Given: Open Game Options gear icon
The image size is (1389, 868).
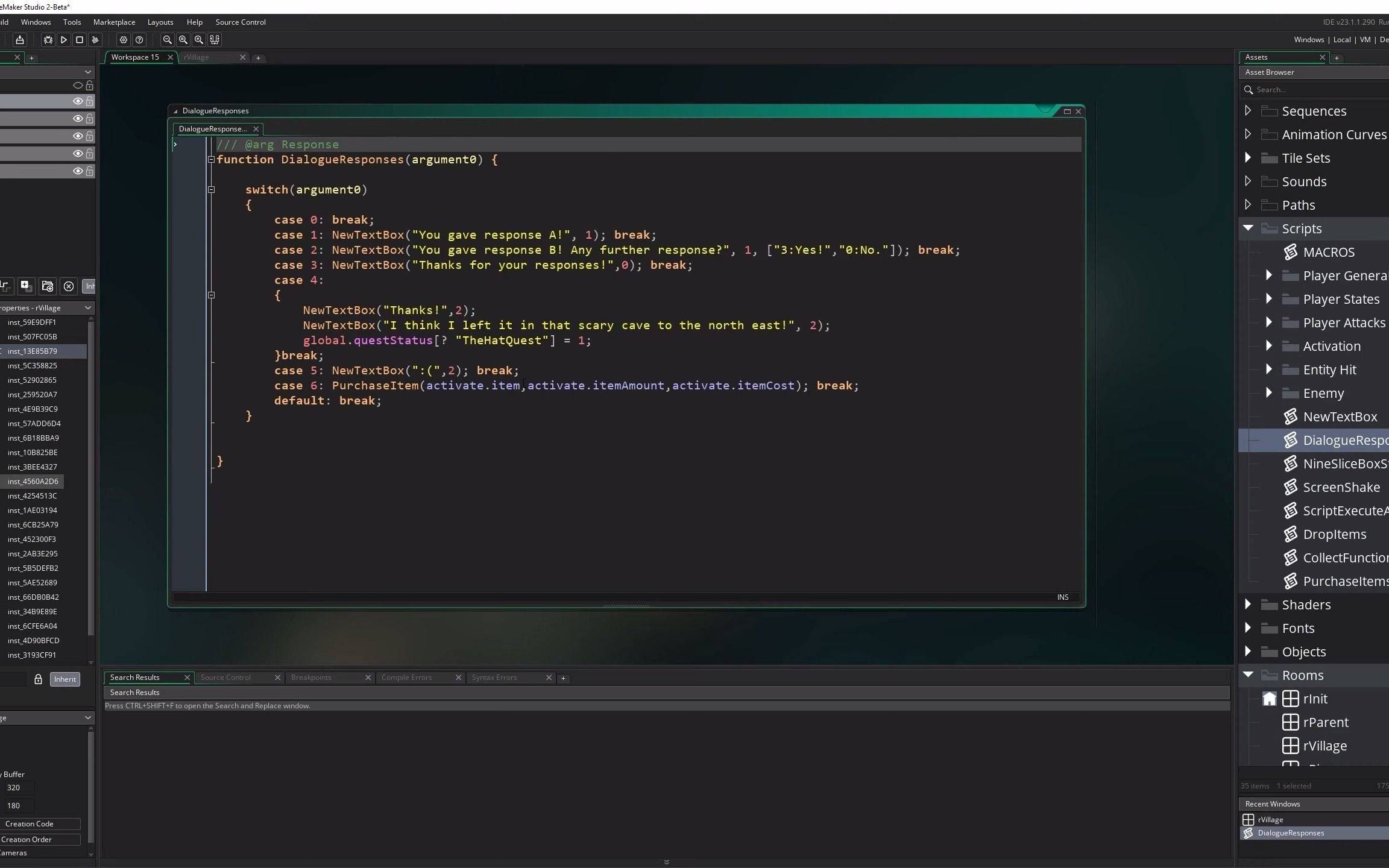Looking at the screenshot, I should [x=124, y=40].
